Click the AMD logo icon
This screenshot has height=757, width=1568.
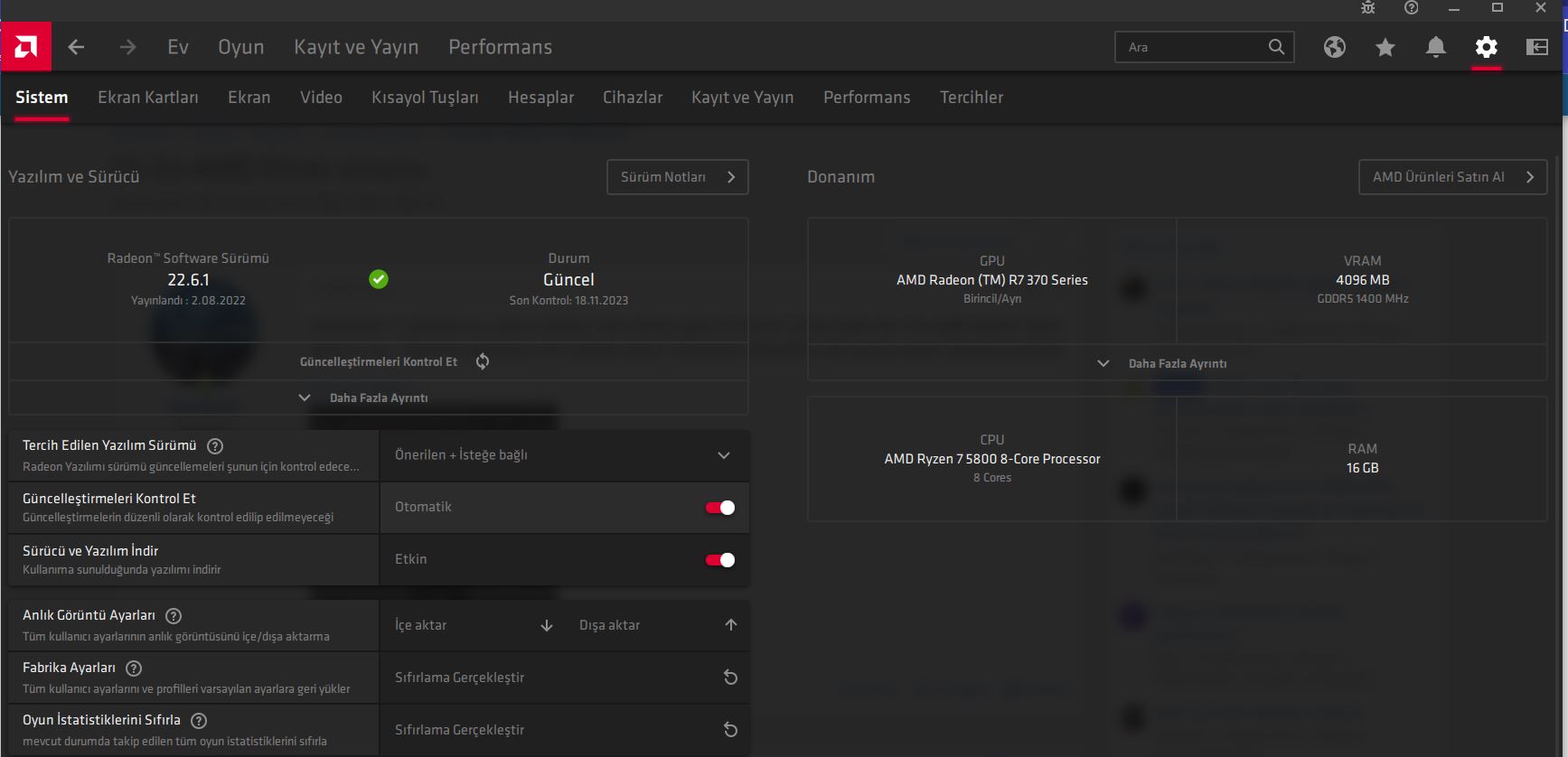tap(26, 46)
